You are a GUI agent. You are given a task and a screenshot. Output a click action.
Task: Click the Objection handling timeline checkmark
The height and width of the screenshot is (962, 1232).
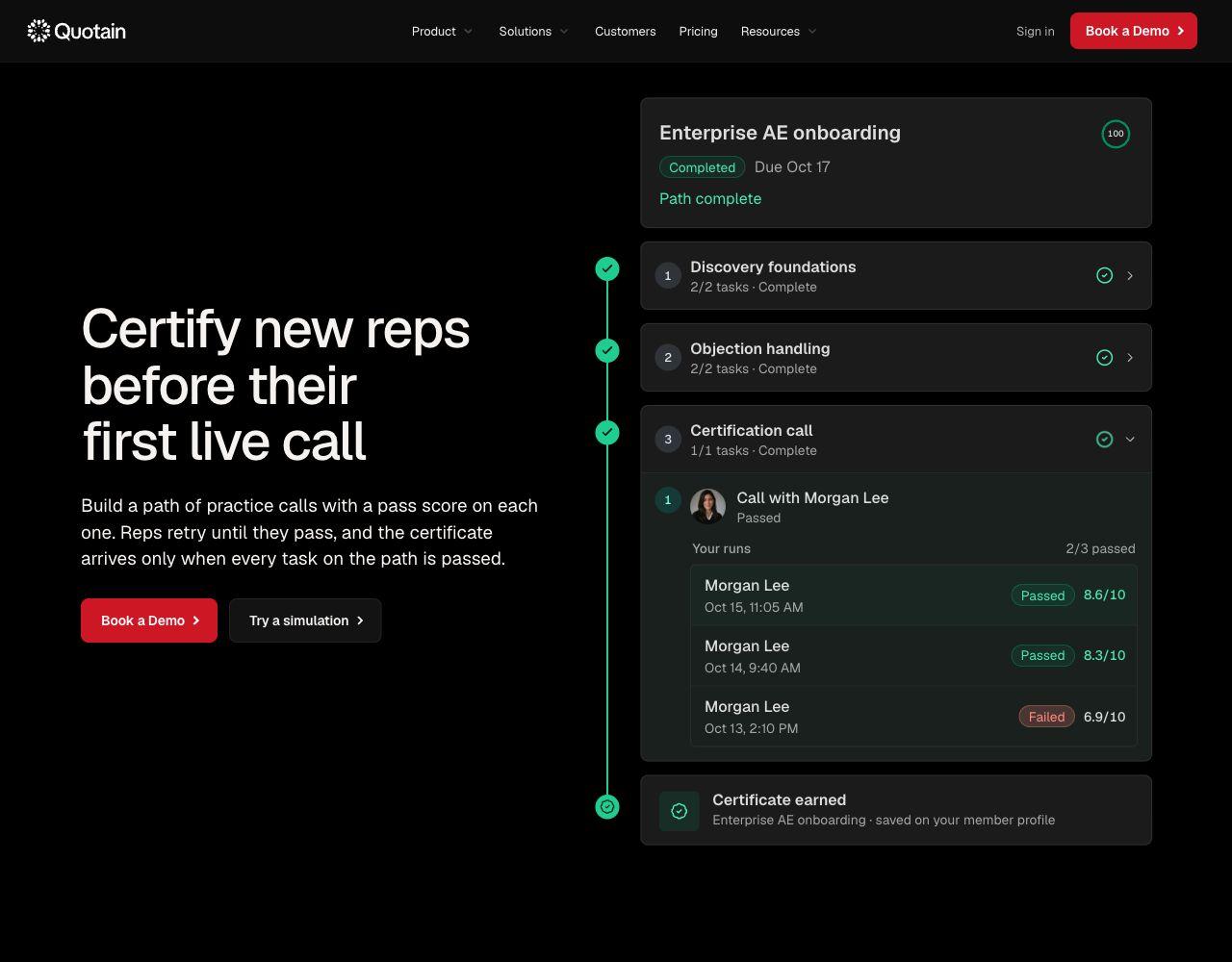[607, 351]
